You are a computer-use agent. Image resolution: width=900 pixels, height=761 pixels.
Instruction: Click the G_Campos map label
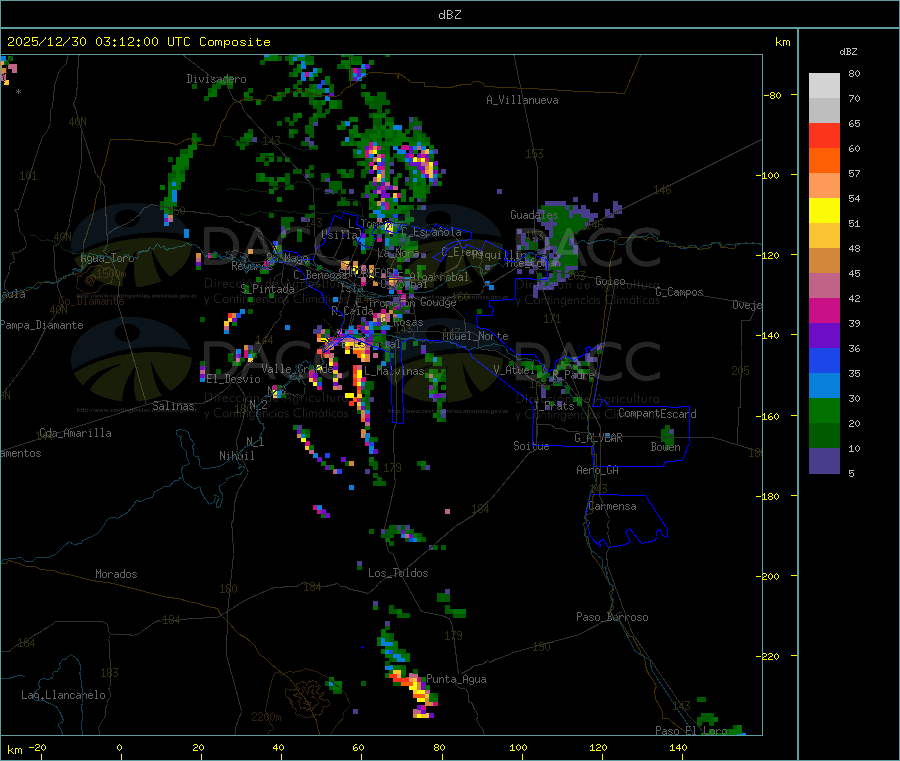pos(679,292)
